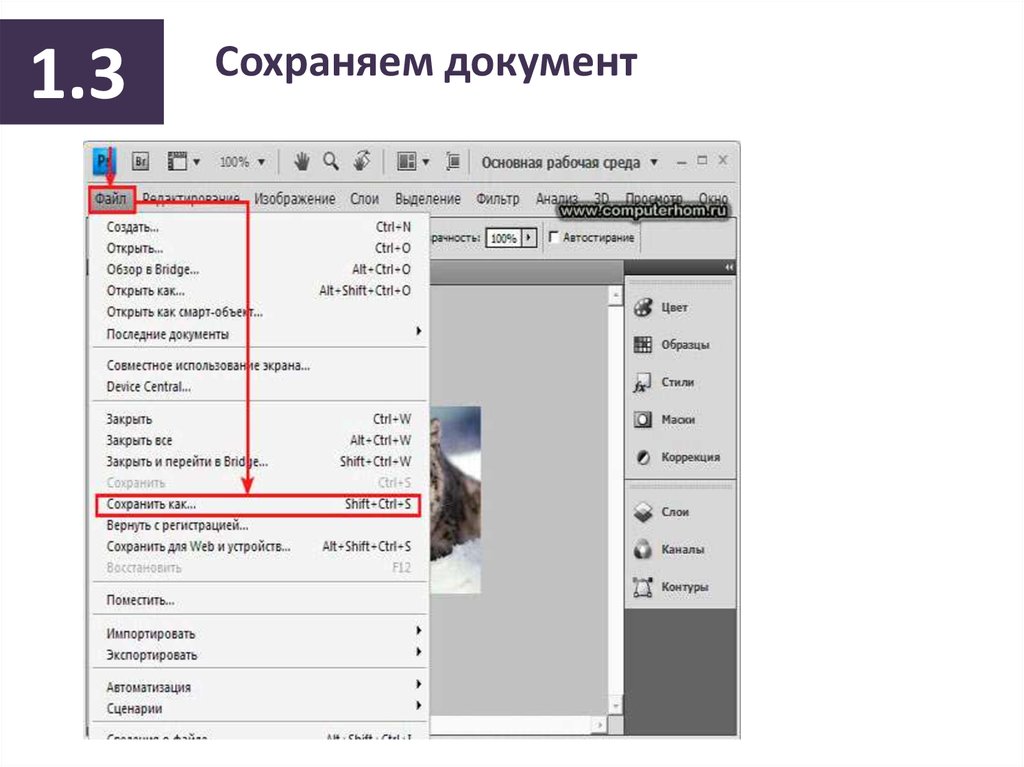Open the Цвет (Color) panel

(x=673, y=308)
